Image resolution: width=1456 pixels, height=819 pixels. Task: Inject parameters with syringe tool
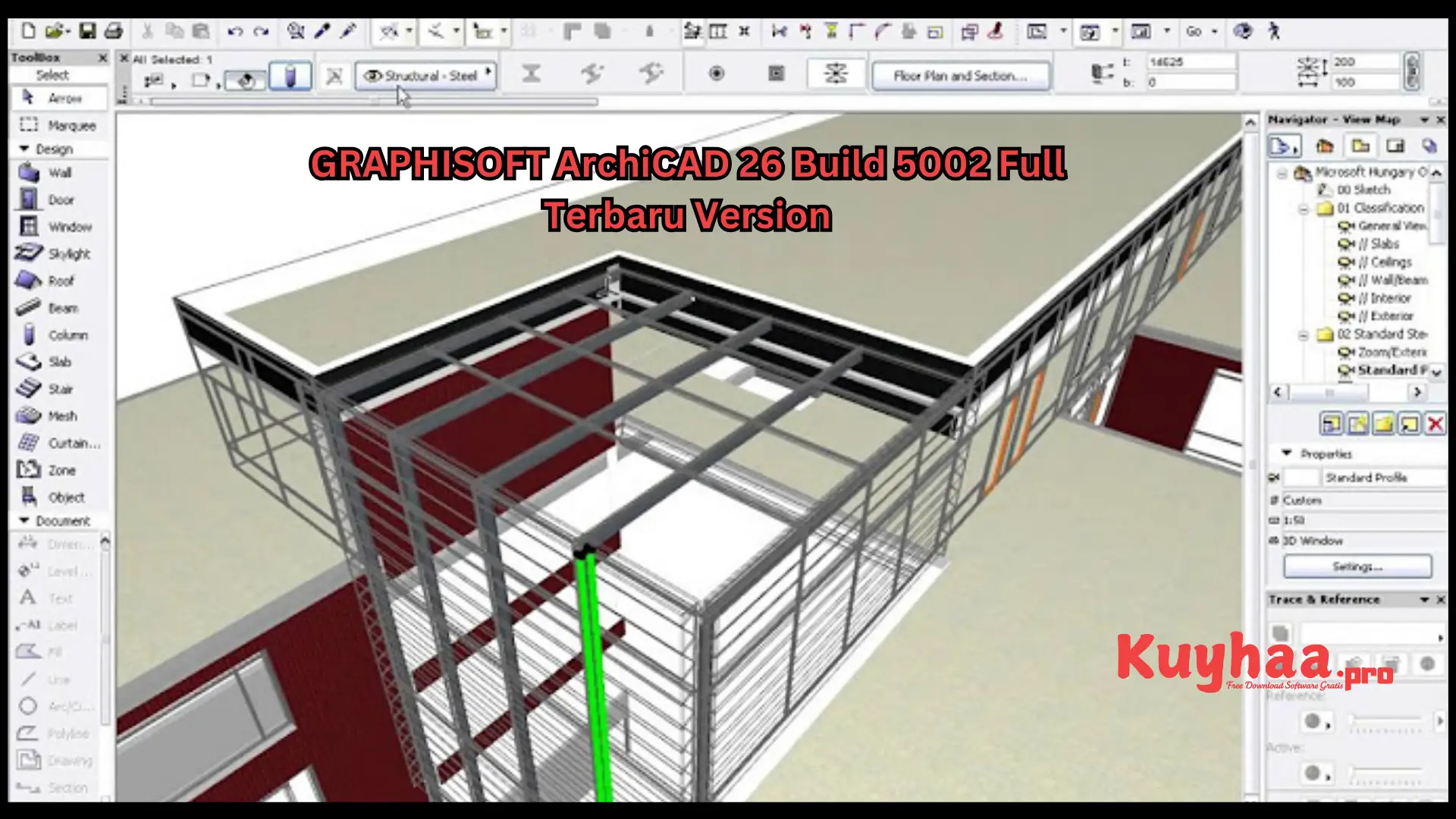pyautogui.click(x=348, y=31)
